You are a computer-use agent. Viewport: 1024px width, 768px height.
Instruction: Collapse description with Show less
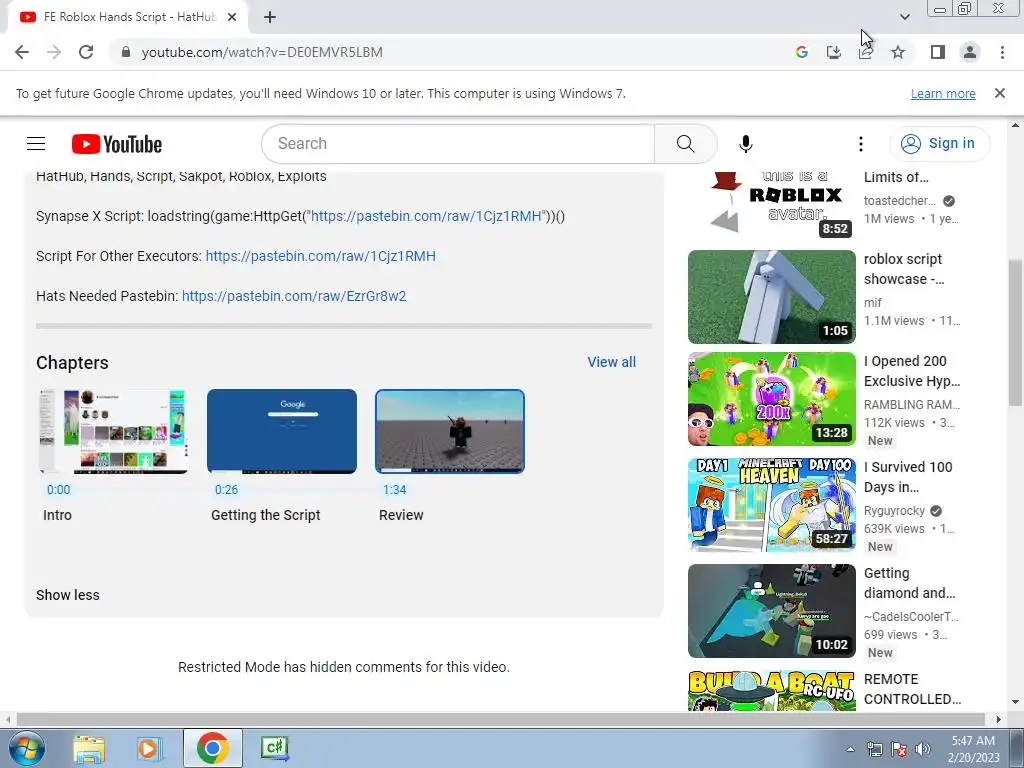pyautogui.click(x=68, y=595)
